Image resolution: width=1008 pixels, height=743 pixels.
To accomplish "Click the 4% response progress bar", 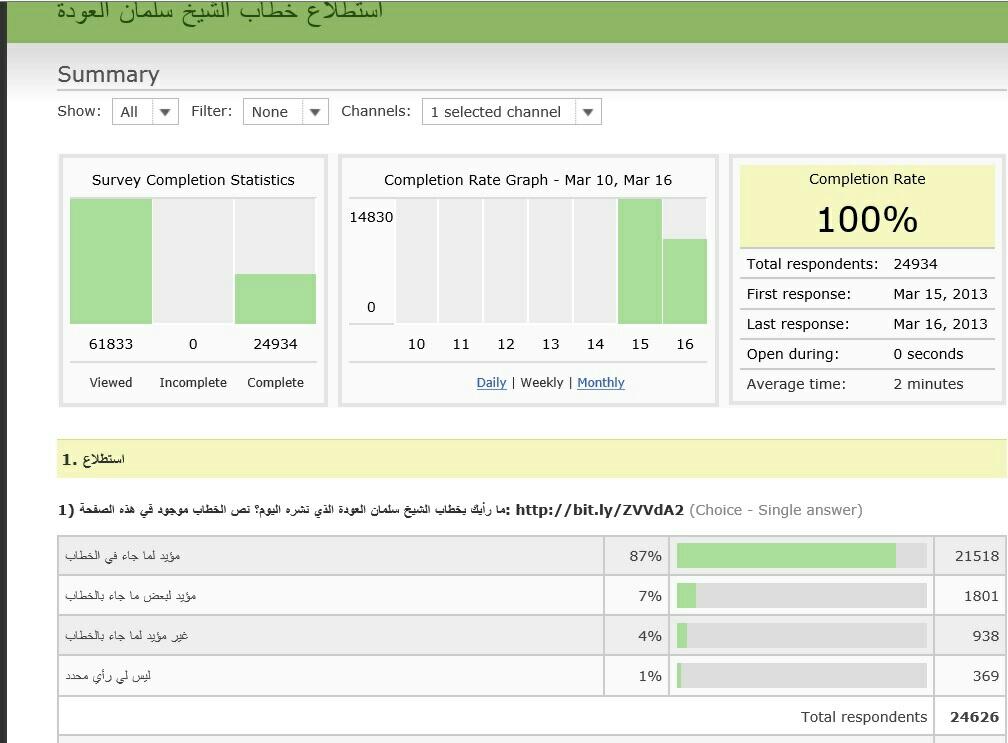I will 801,636.
